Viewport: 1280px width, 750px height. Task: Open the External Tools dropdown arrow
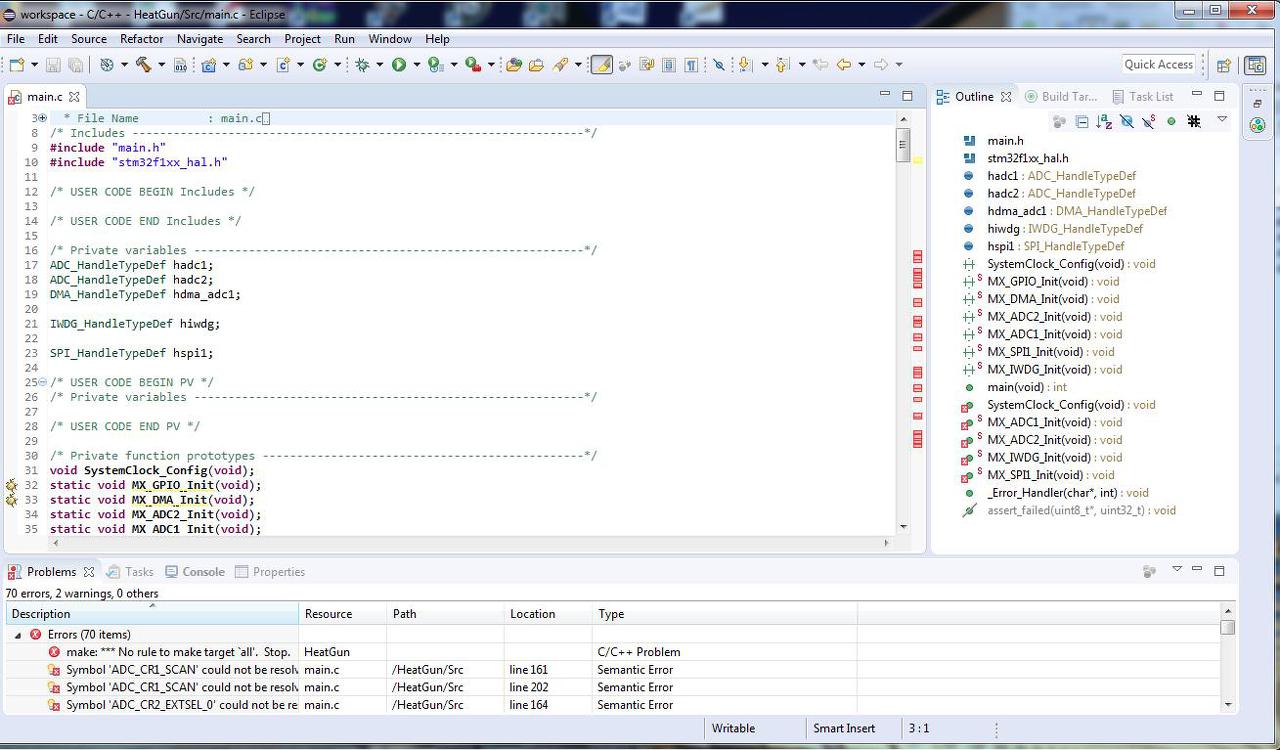(x=490, y=65)
